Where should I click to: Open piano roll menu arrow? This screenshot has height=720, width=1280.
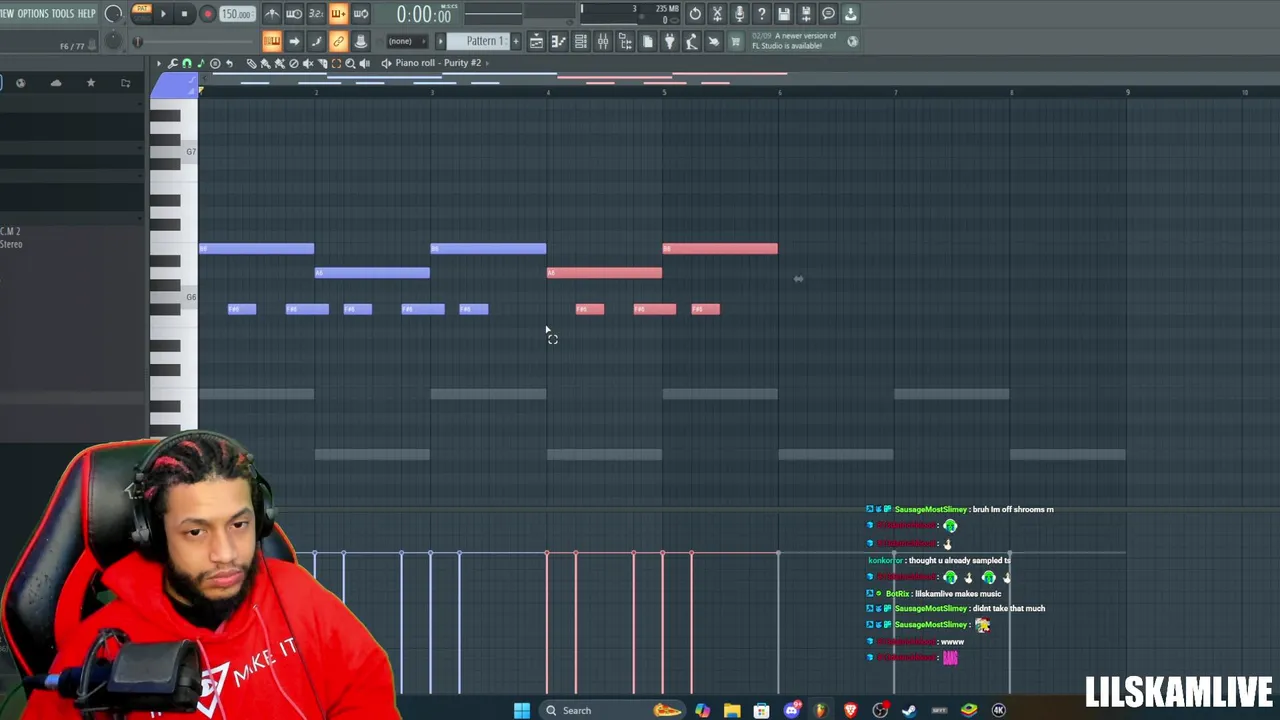[x=158, y=63]
